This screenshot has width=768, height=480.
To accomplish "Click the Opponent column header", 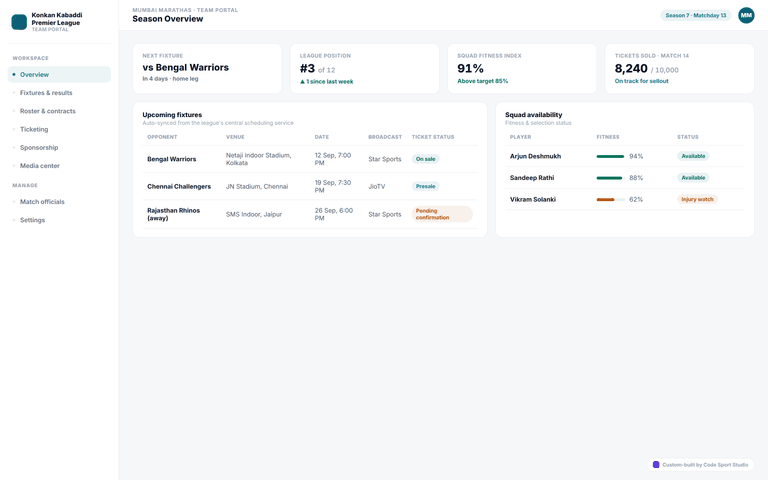I will tap(162, 137).
